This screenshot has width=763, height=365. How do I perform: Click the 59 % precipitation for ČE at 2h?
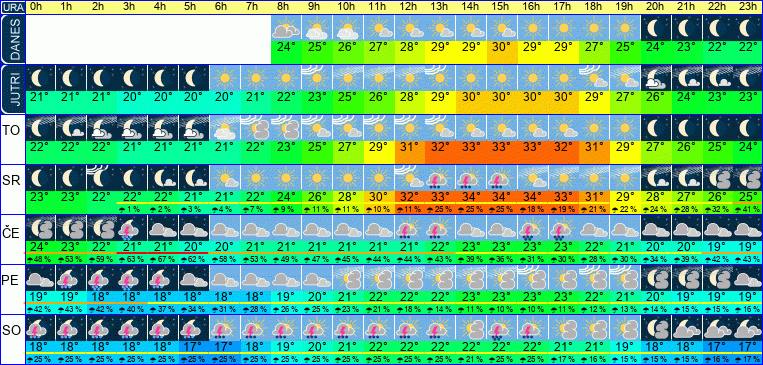101,258
